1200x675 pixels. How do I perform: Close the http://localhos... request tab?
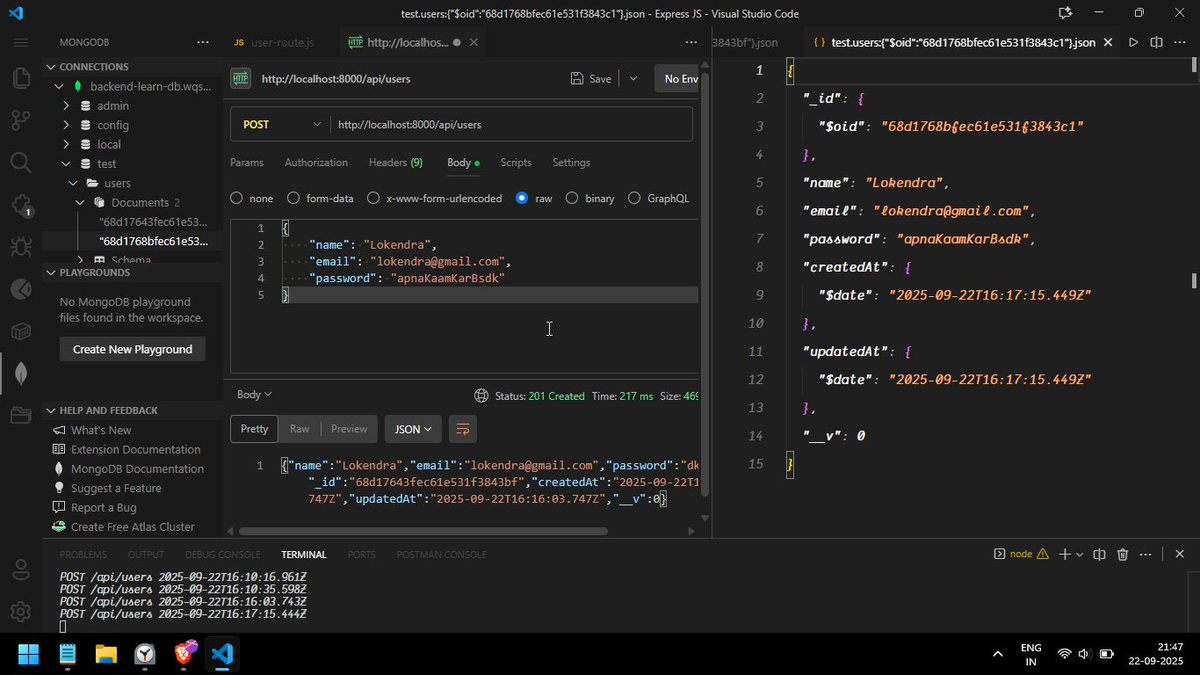pyautogui.click(x=474, y=43)
